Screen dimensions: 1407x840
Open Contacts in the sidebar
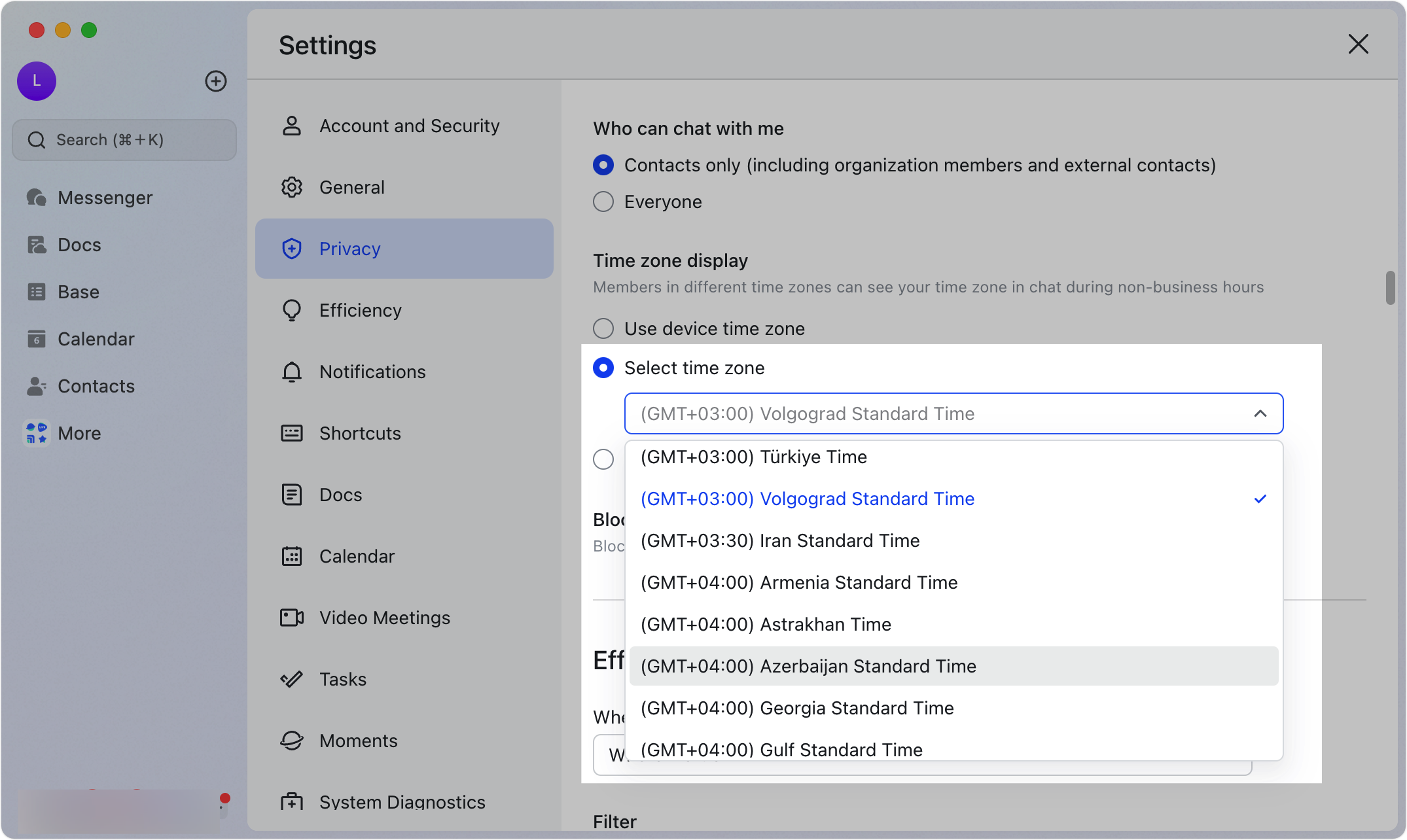pyautogui.click(x=96, y=386)
